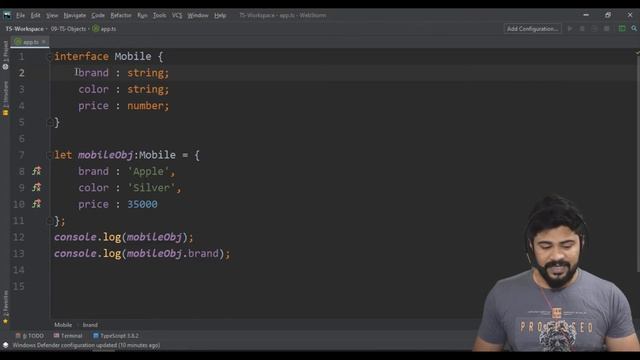Viewport: 640px width, 360px height.
Task: Click line number 12 in the gutter
Action: [18, 237]
